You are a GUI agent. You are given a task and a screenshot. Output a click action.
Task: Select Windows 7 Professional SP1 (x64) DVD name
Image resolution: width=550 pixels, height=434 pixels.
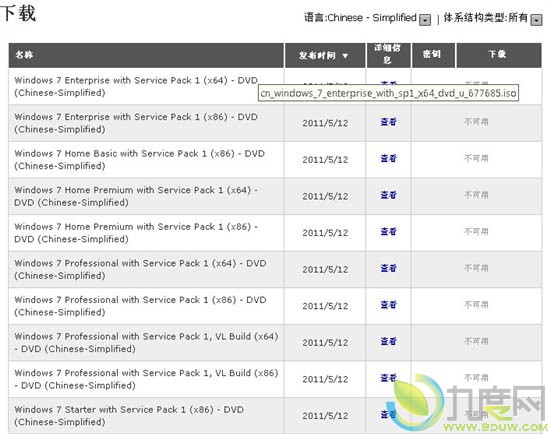140,269
